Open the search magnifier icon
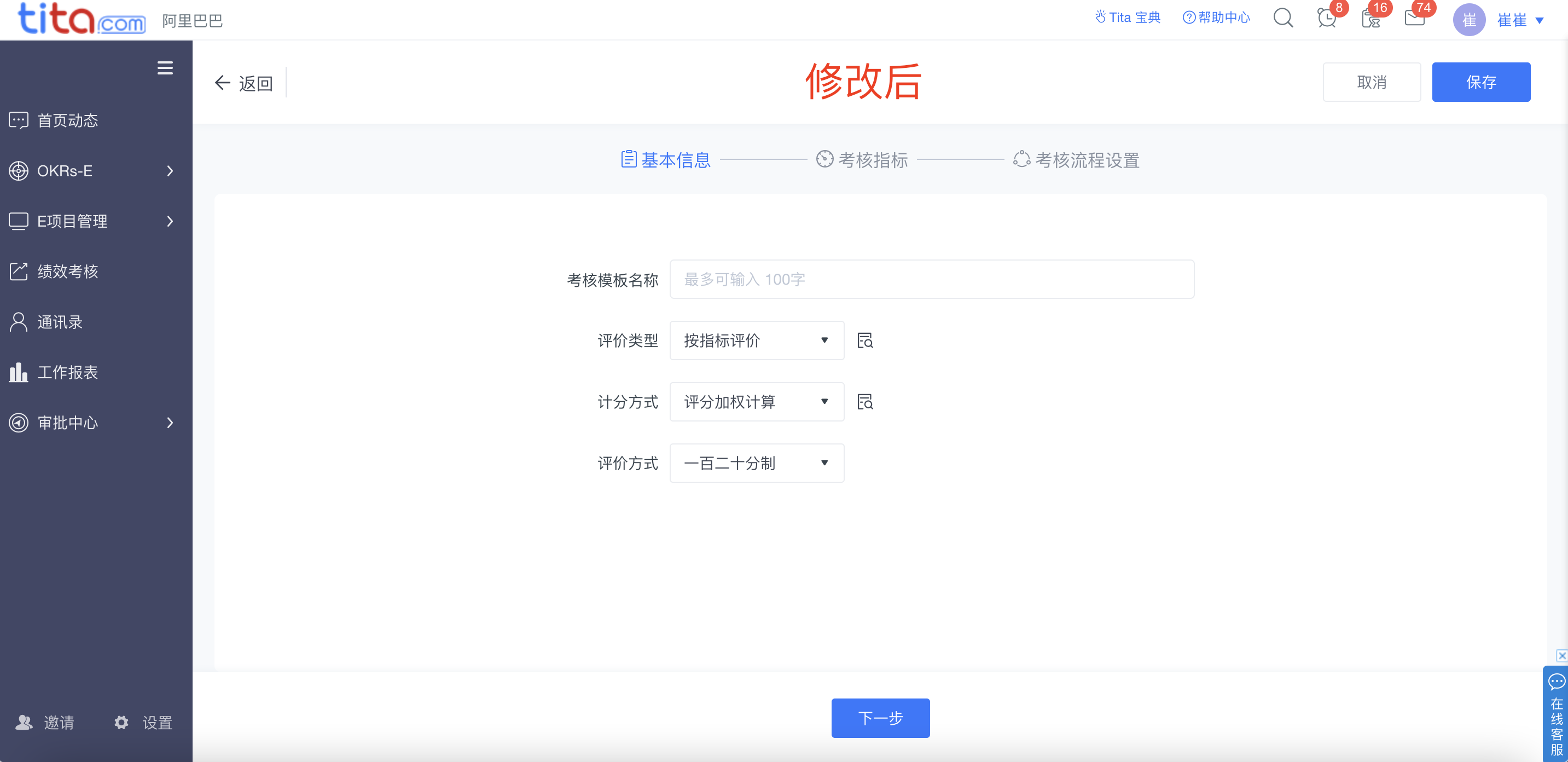The height and width of the screenshot is (762, 1568). 1283,18
